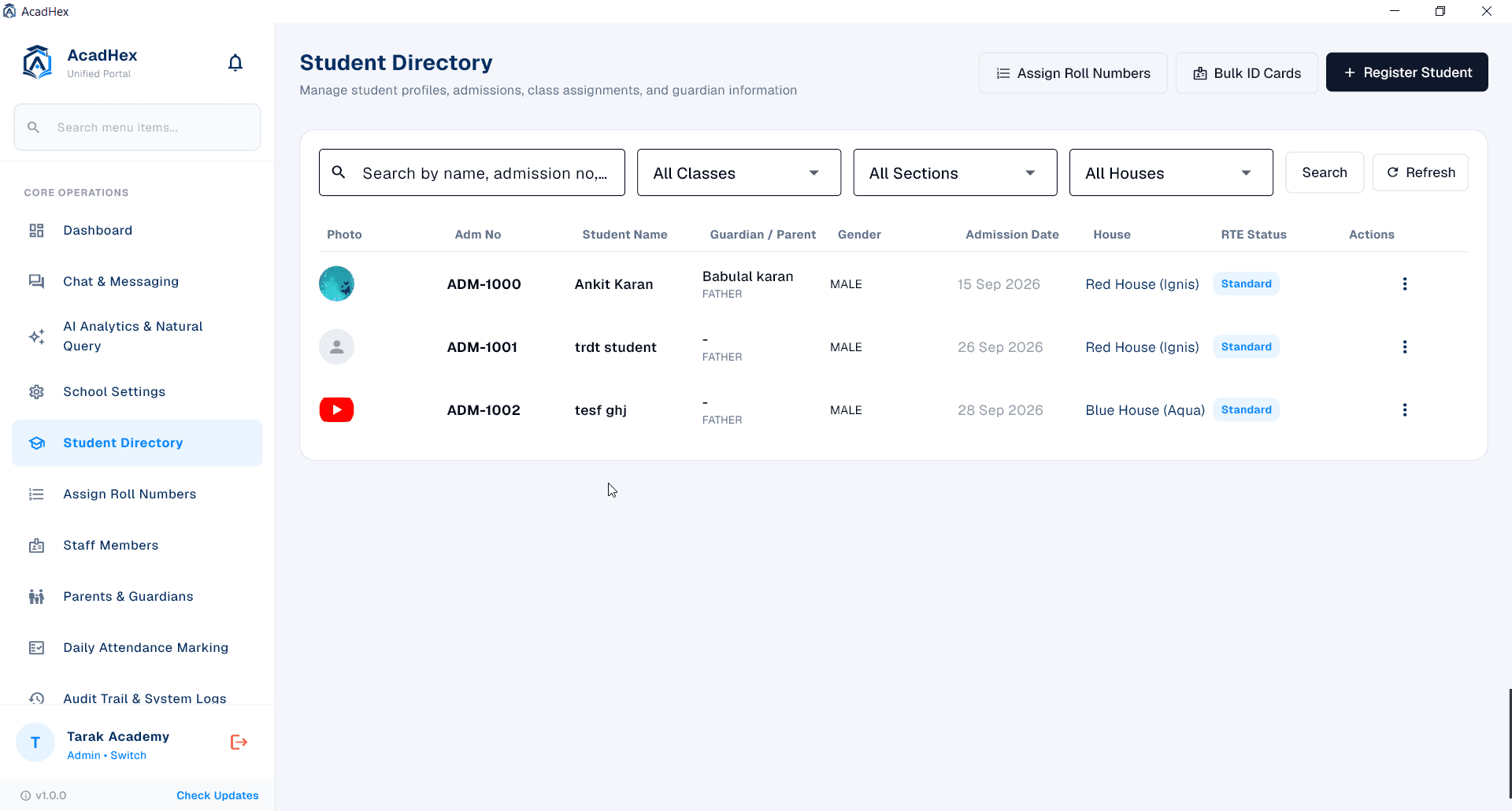Click tesf ghj's YouTube photo thumbnail
Screen dimensions: 1512x811
[336, 409]
